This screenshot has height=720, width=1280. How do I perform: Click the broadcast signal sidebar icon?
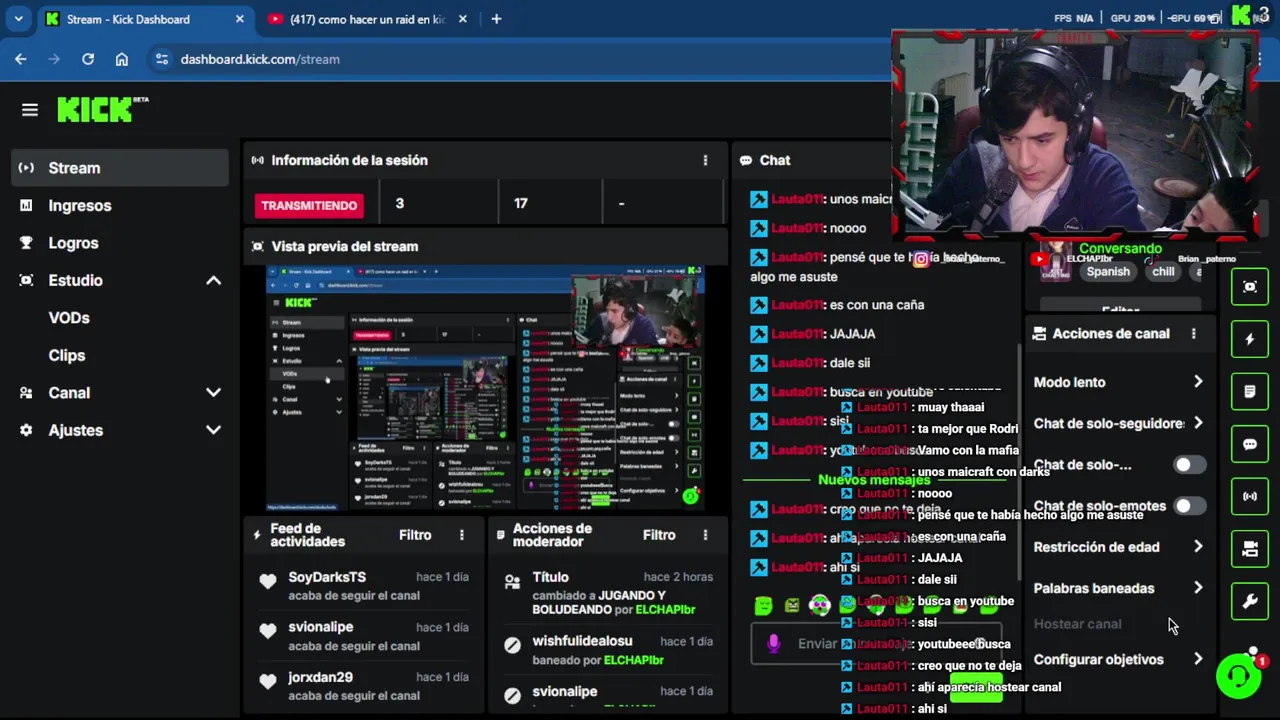(1250, 496)
